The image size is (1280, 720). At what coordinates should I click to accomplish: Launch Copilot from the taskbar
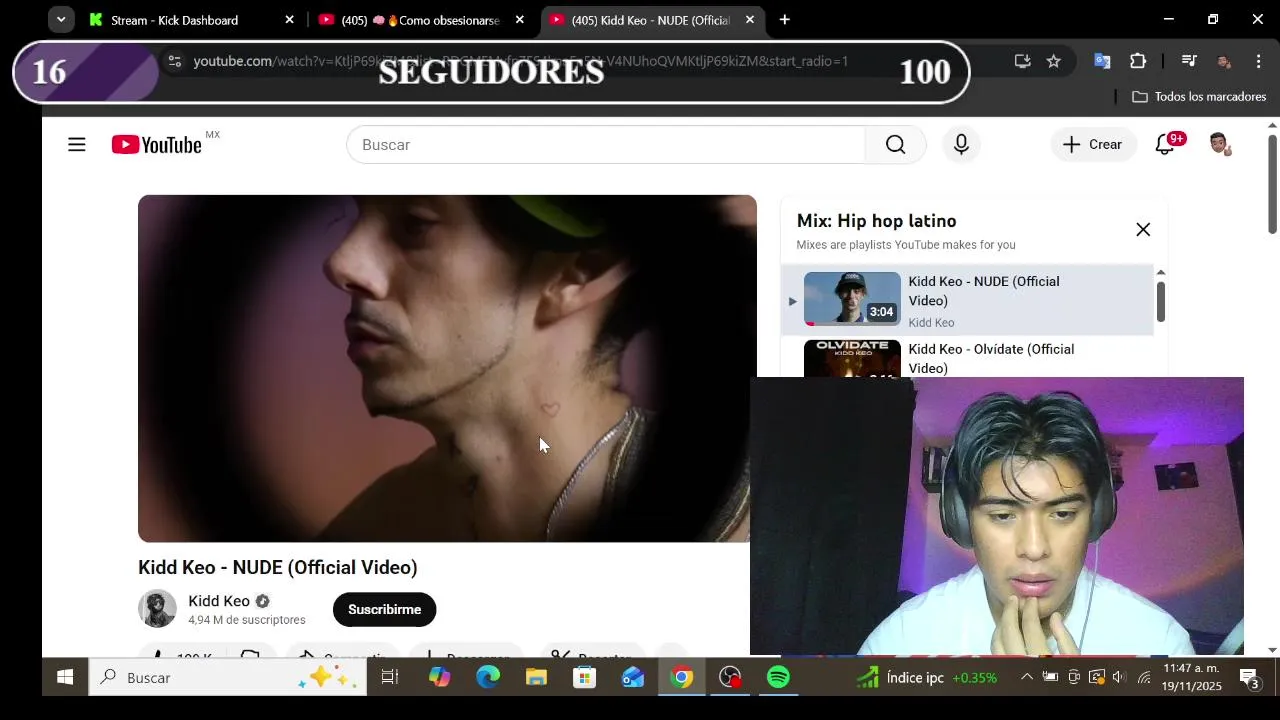pos(439,678)
